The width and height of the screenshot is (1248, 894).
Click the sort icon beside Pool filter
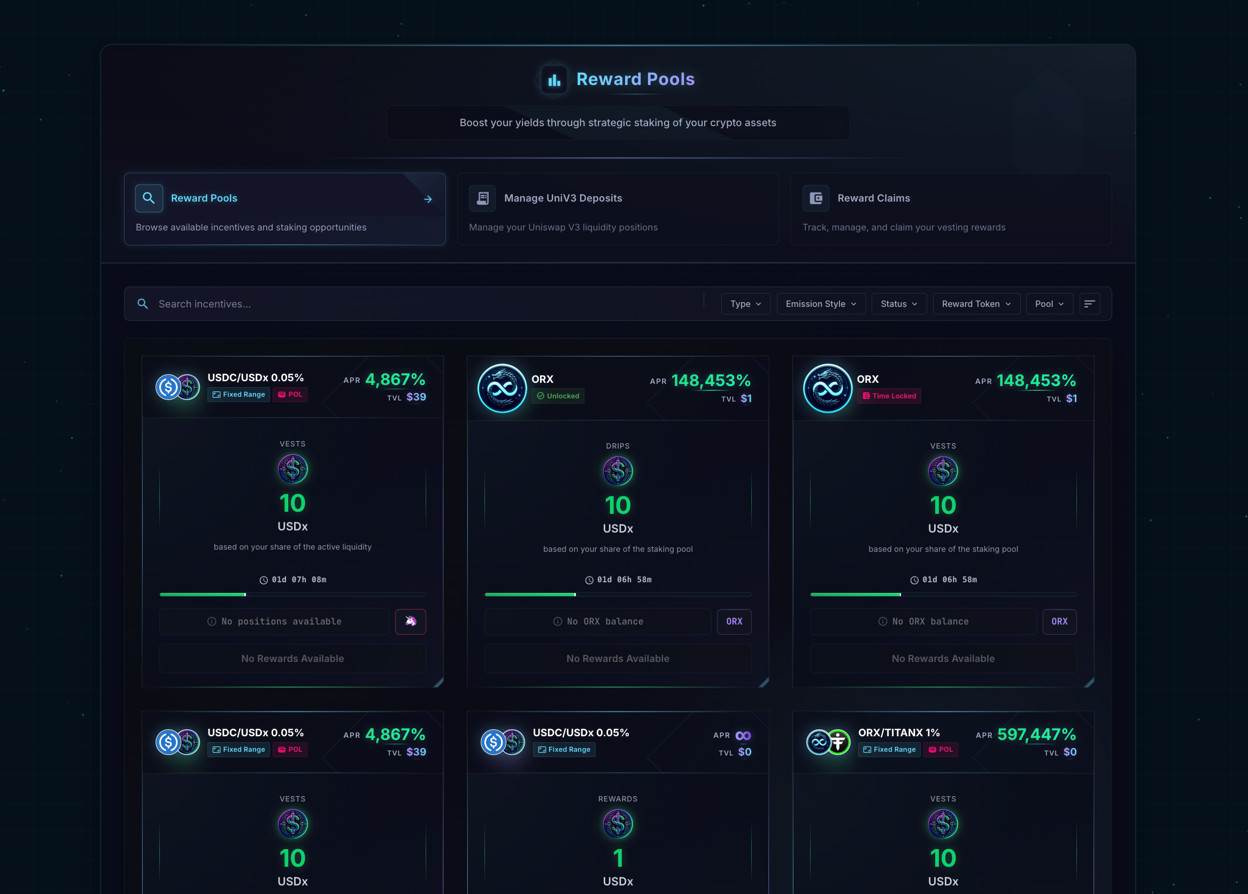(x=1090, y=304)
